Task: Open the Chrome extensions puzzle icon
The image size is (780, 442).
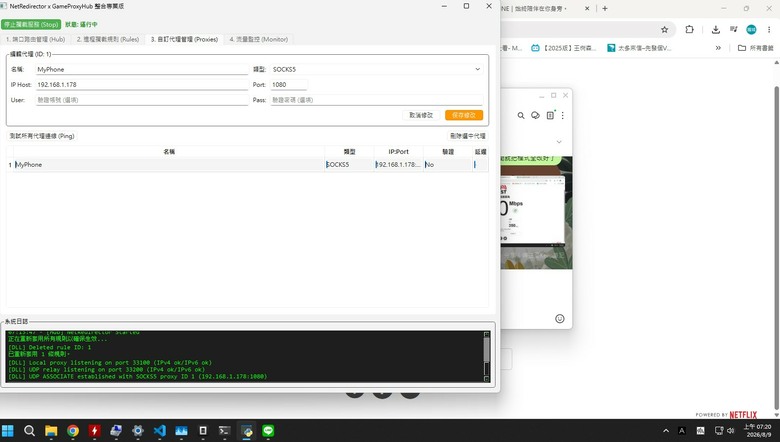Action: pyautogui.click(x=689, y=29)
